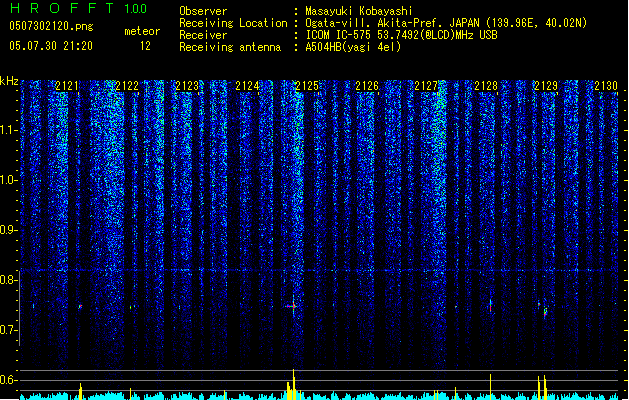Click the 0.6 kHz axis tick label
Screen dimensions: 629x400
pos(9,380)
